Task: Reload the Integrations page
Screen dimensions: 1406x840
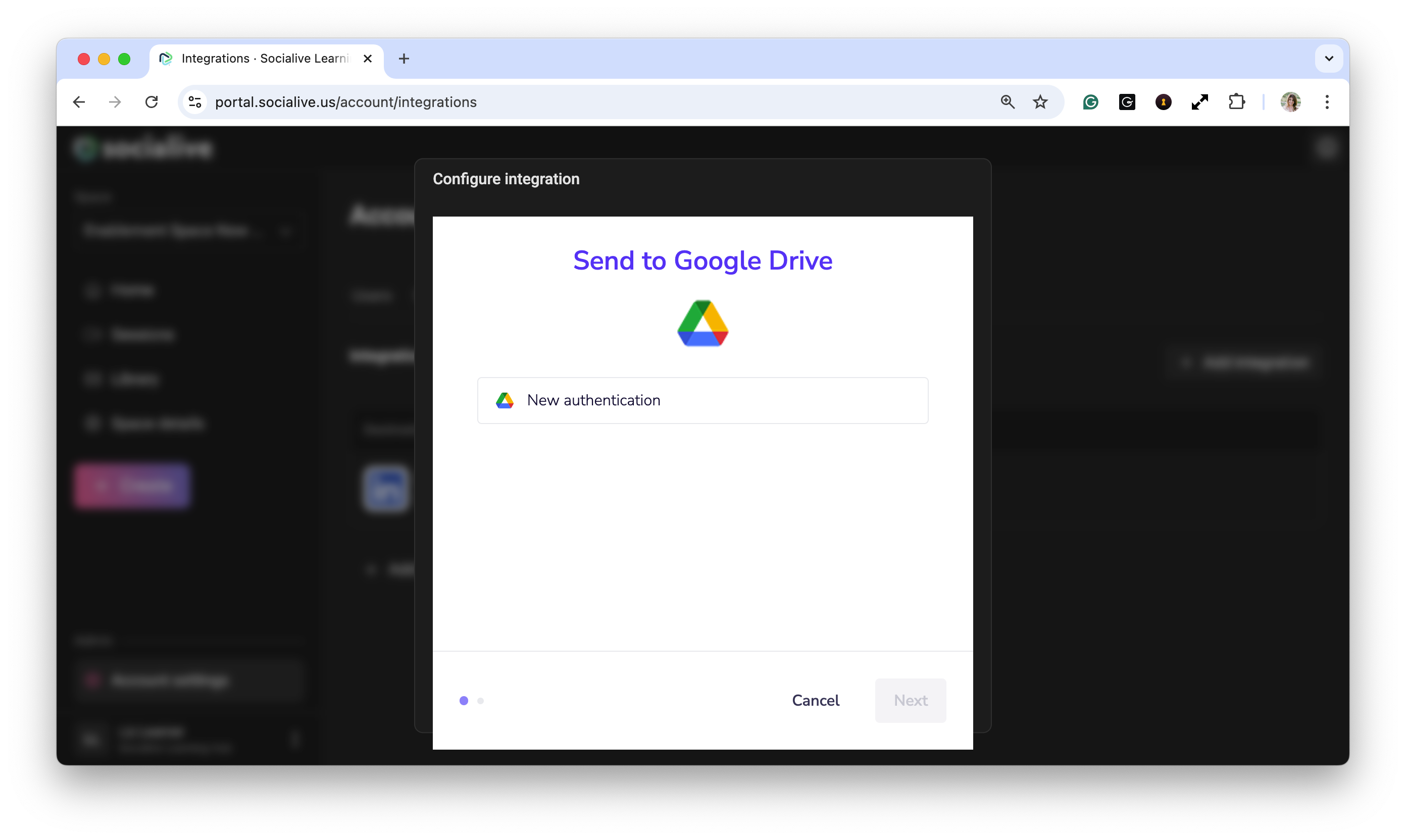Action: (x=151, y=102)
